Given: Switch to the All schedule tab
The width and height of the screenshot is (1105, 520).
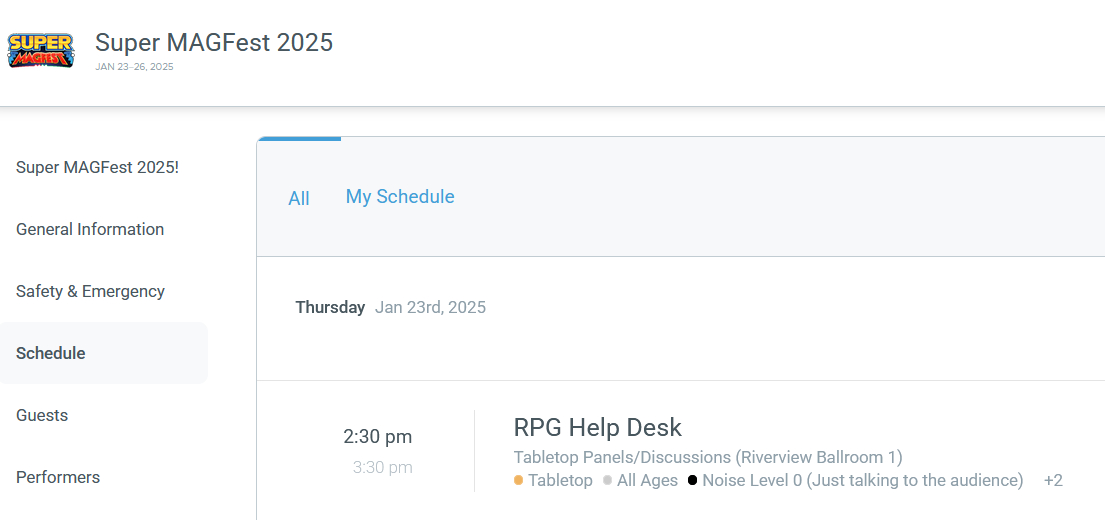Looking at the screenshot, I should 299,198.
